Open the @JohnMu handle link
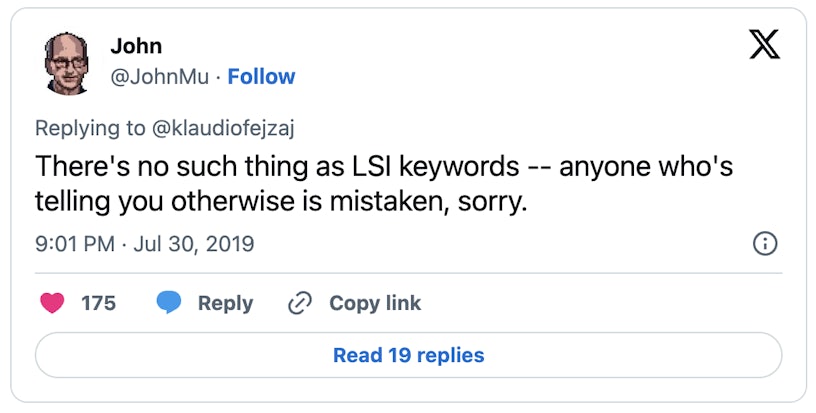Viewport: 816px width, 413px height. coord(164,77)
